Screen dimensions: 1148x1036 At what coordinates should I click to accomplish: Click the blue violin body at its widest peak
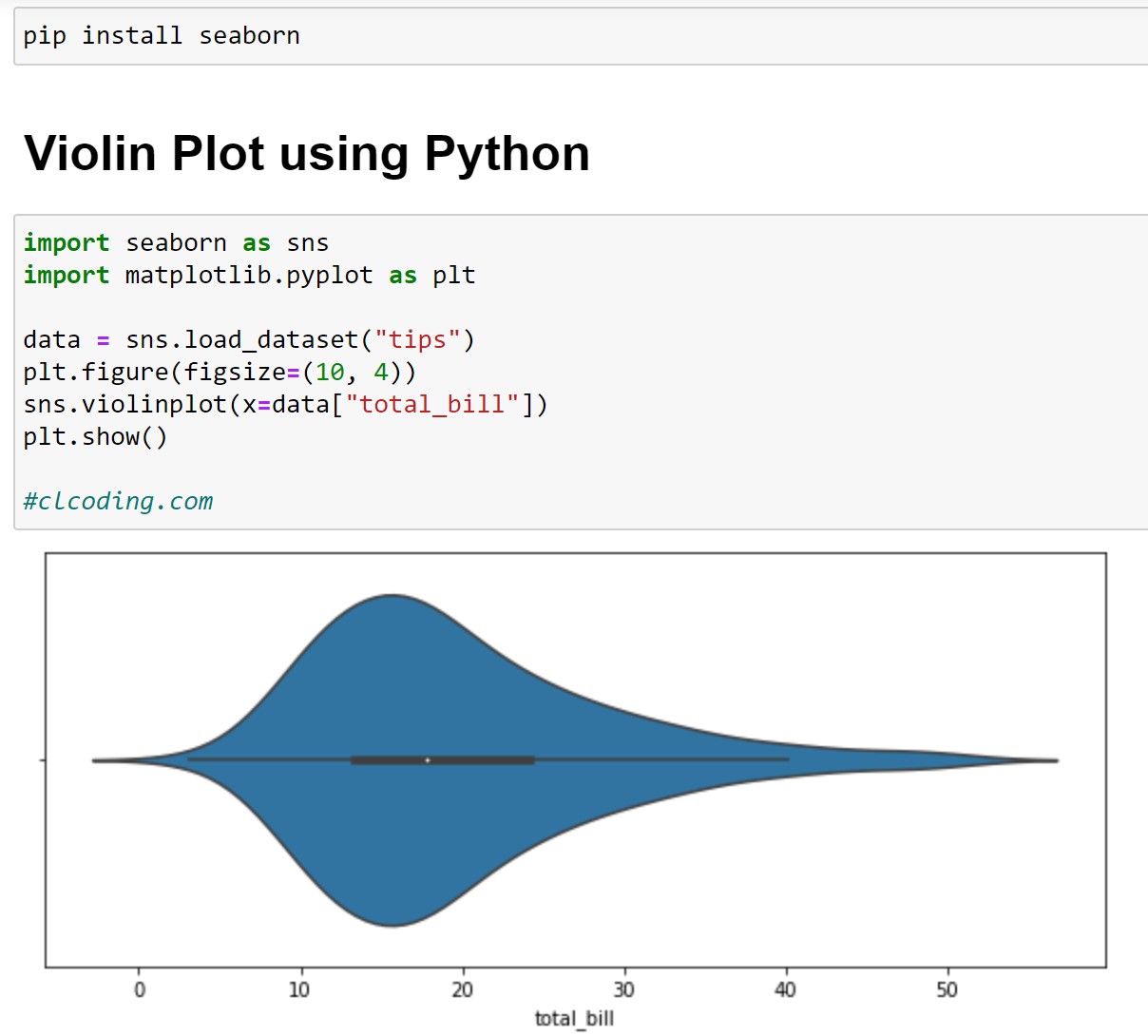click(392, 665)
